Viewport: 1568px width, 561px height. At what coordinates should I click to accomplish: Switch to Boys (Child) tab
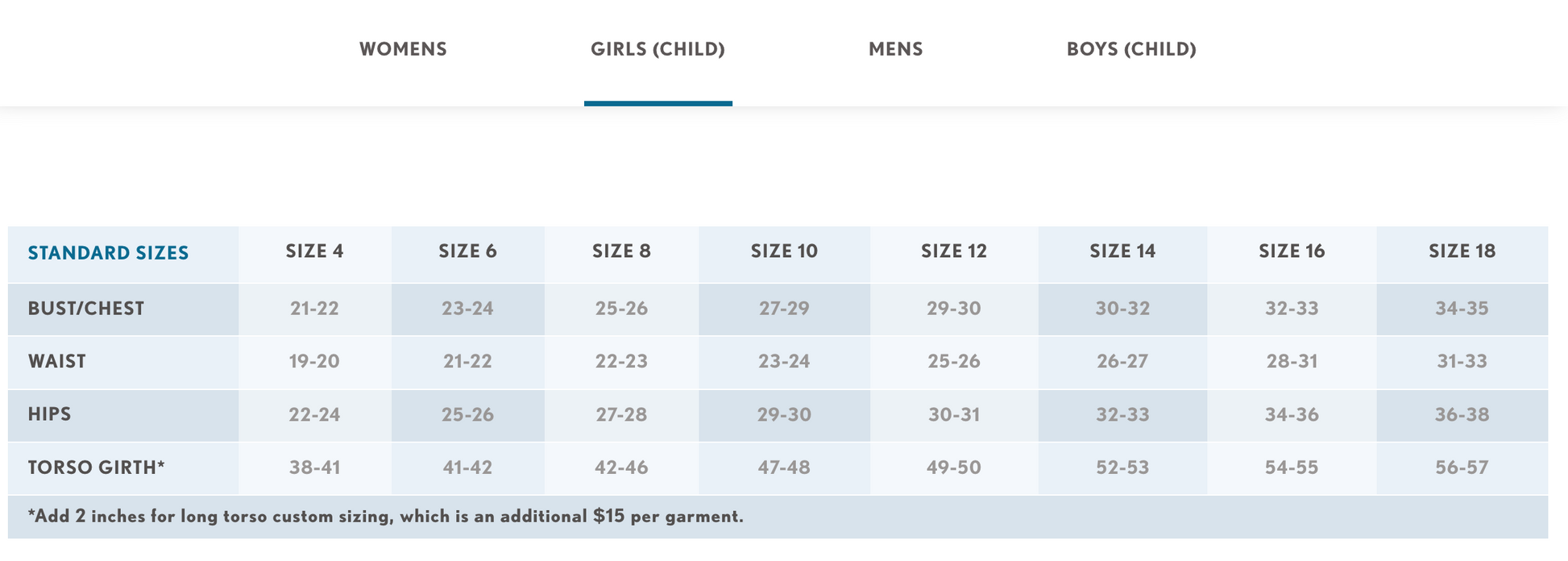click(x=1131, y=49)
